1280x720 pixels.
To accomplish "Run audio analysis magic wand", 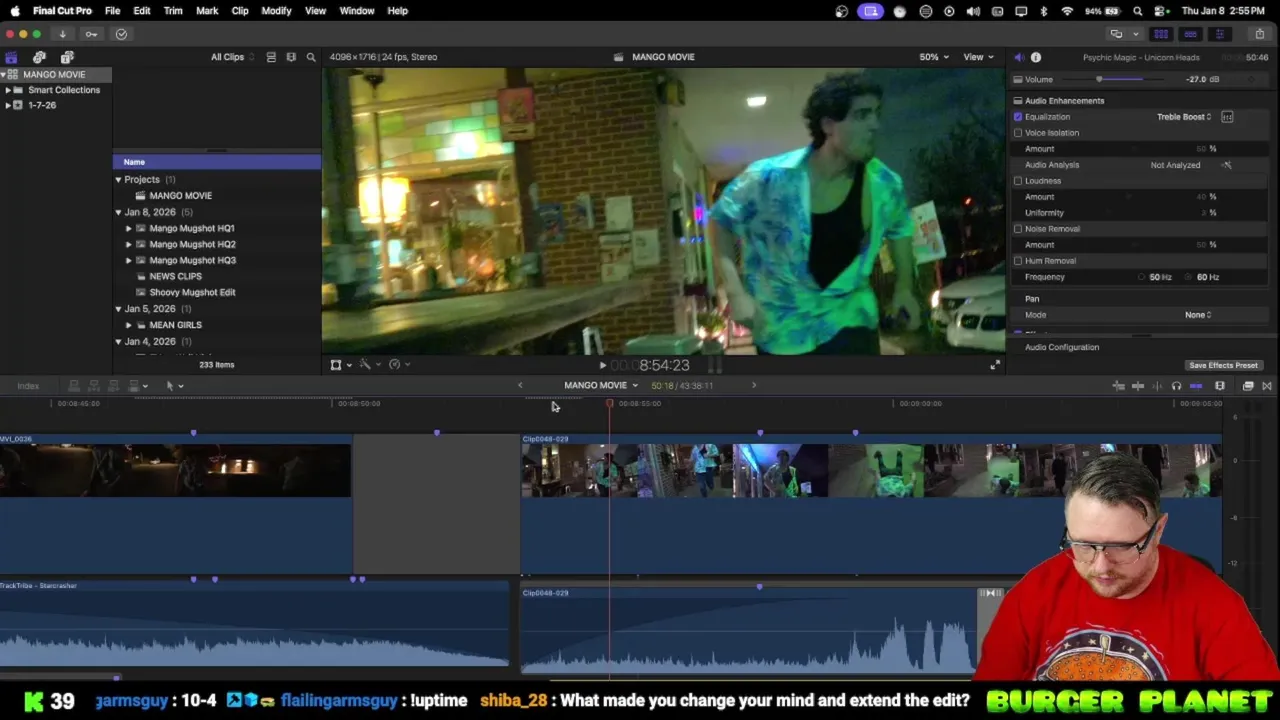I will tap(1227, 165).
